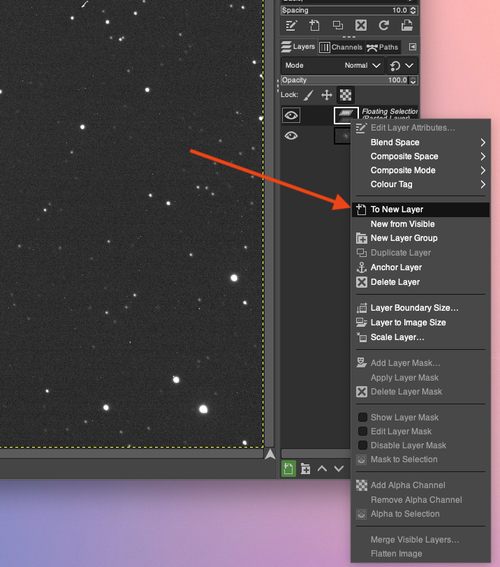Expand the Composite Space submenu arrow
The image size is (500, 567).
pyautogui.click(x=483, y=157)
